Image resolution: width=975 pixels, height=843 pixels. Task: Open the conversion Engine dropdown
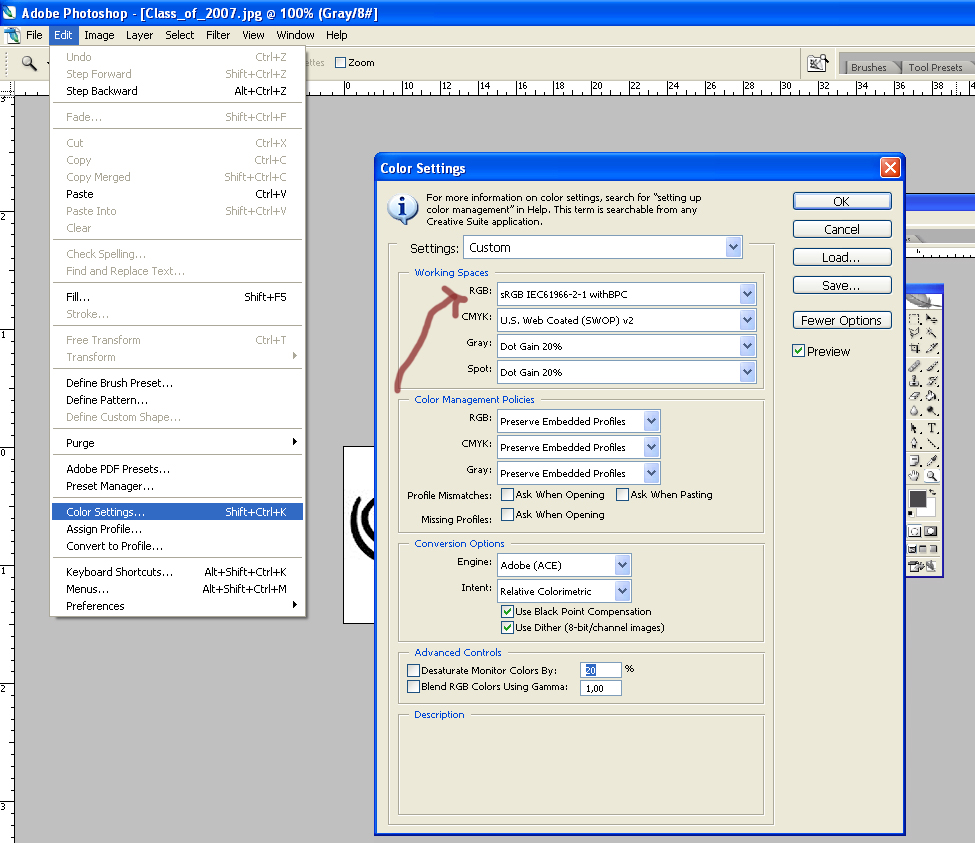point(565,565)
